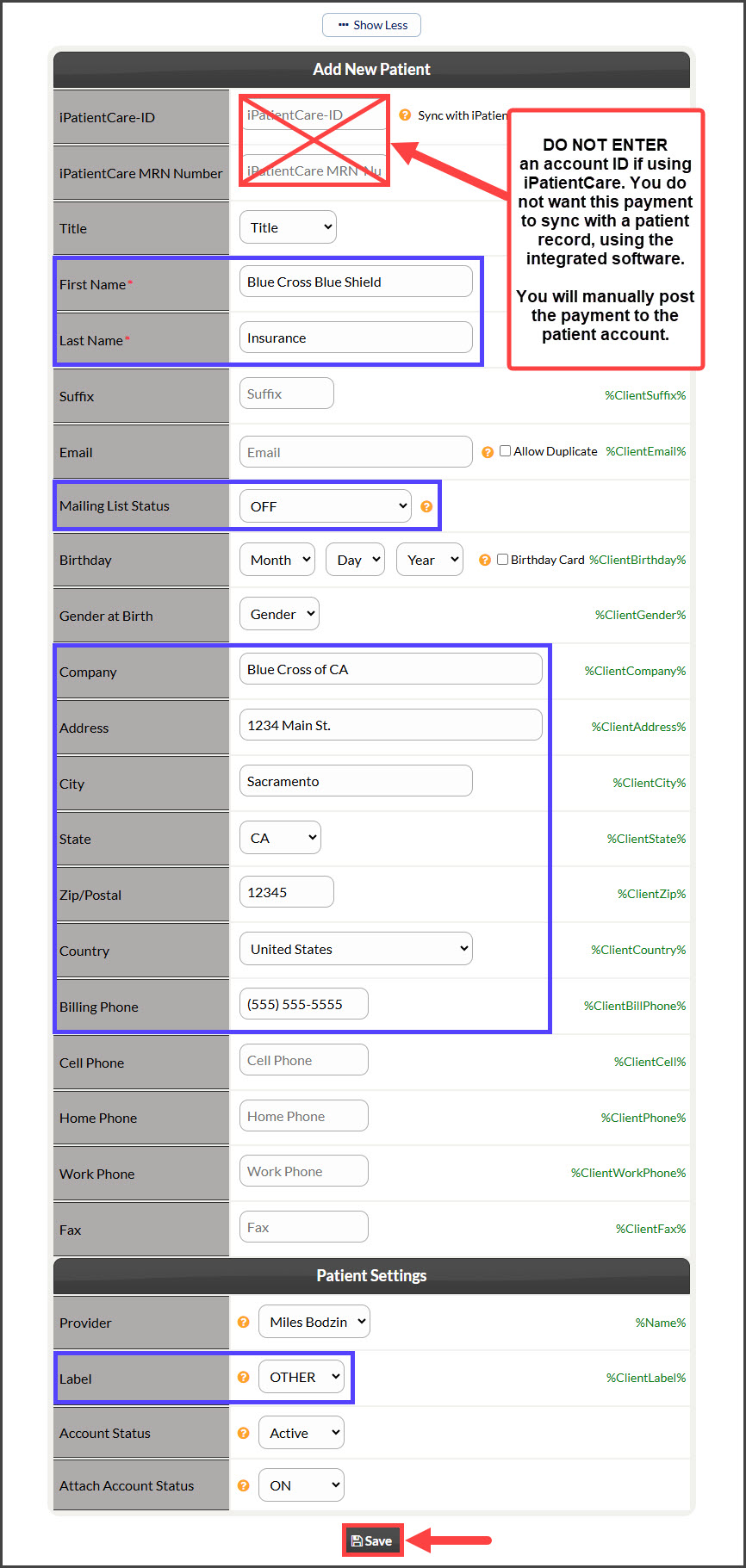Image resolution: width=746 pixels, height=1568 pixels.
Task: Click the %ClientPhone% merge tag
Action: (643, 1118)
